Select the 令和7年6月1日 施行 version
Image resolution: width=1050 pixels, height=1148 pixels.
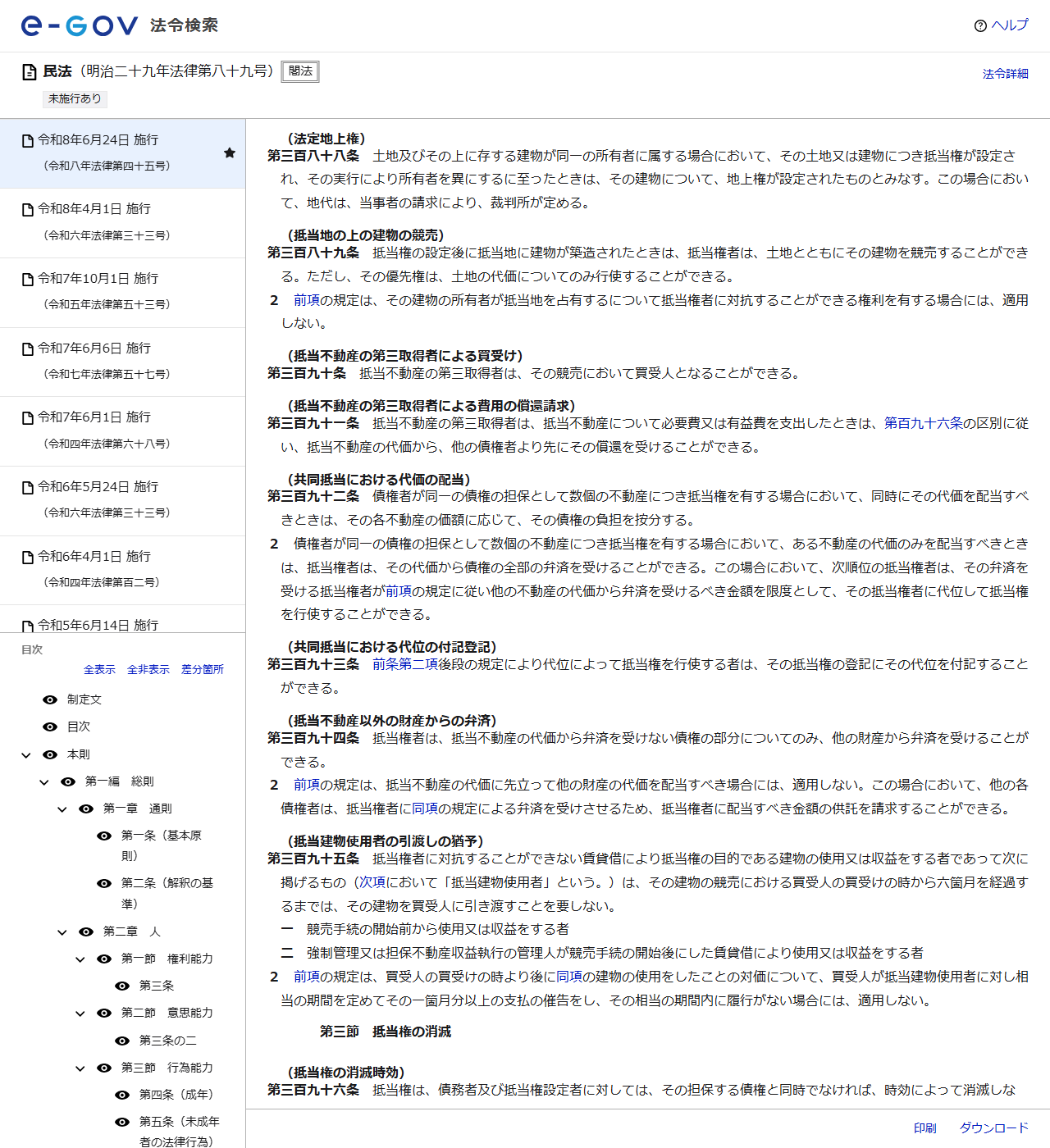[122, 431]
